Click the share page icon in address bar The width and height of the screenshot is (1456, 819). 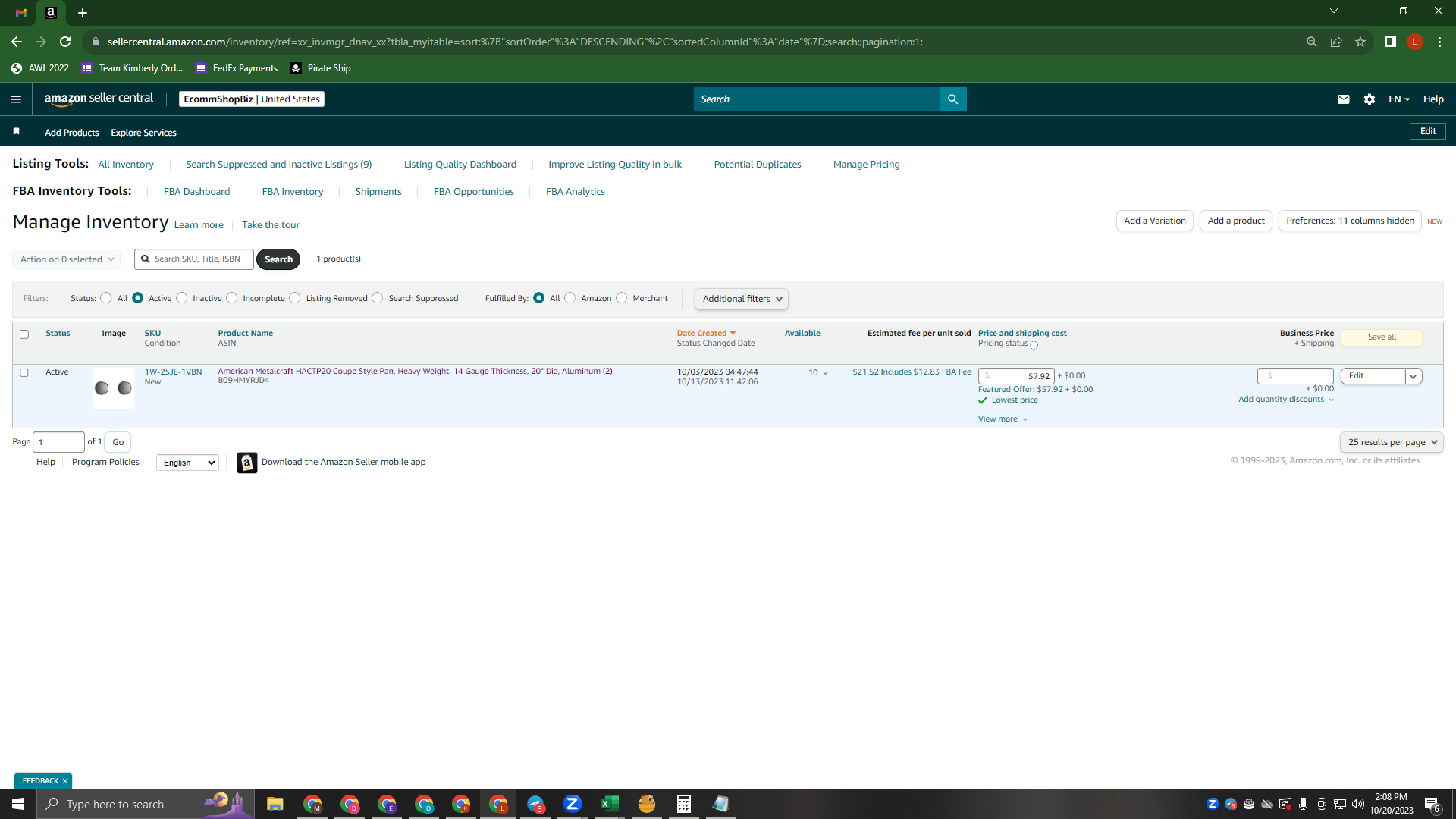tap(1336, 42)
